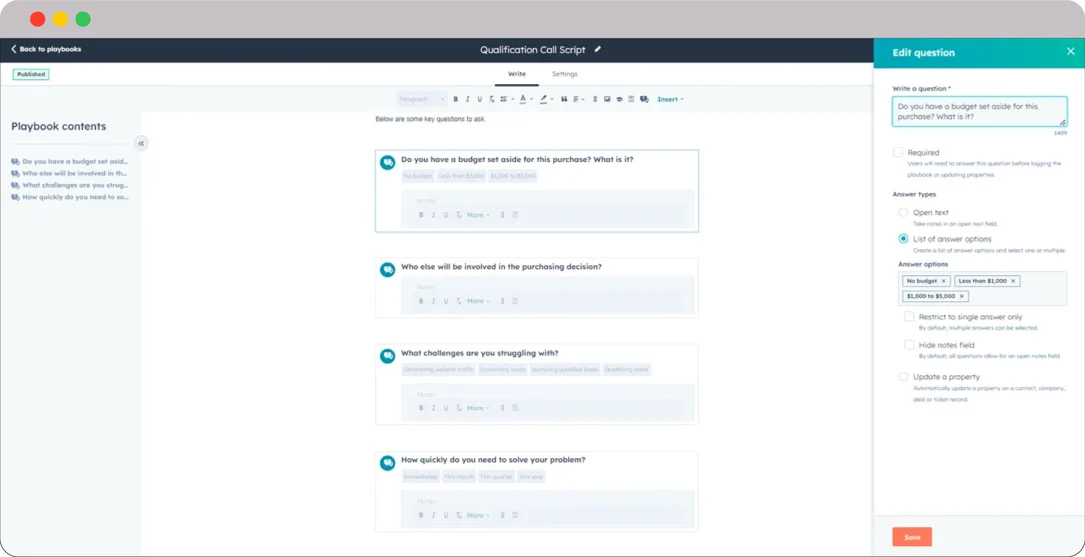1085x557 pixels.
Task: Toggle underline in the main editor toolbar
Action: point(480,99)
